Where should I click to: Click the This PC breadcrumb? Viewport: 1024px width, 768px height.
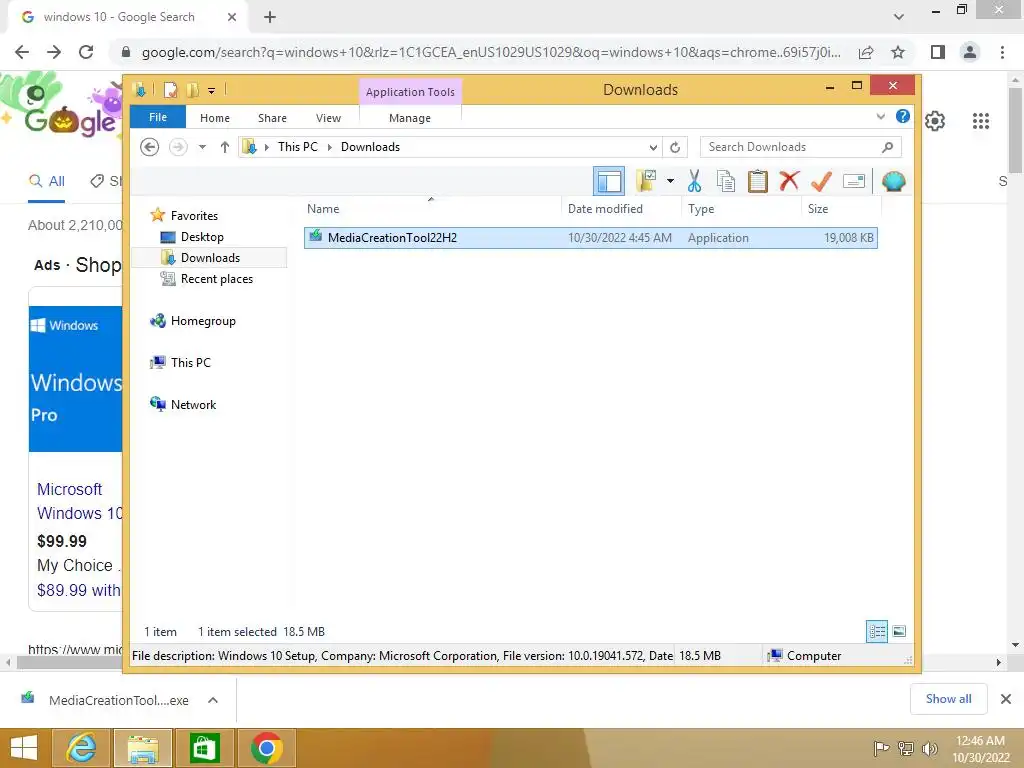pos(298,147)
